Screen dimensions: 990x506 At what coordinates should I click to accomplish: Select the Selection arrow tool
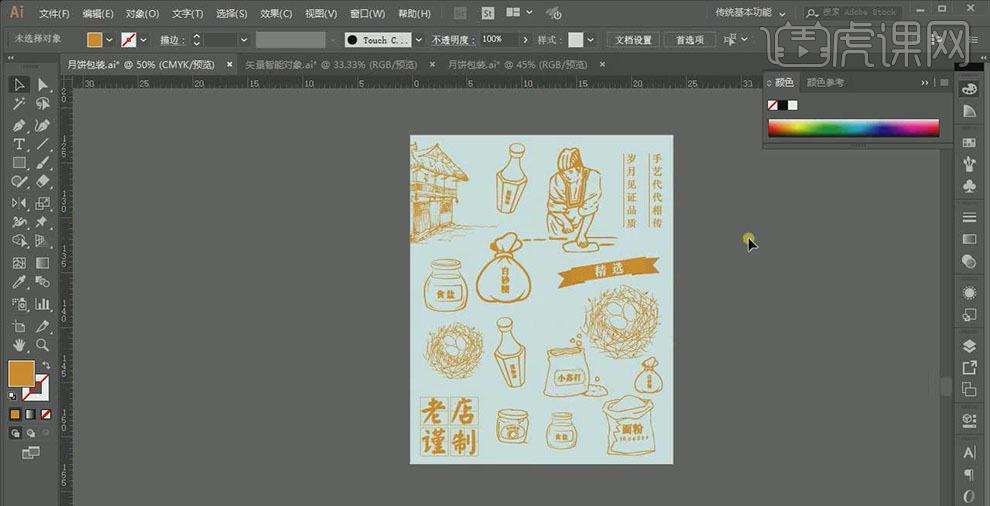(x=19, y=85)
